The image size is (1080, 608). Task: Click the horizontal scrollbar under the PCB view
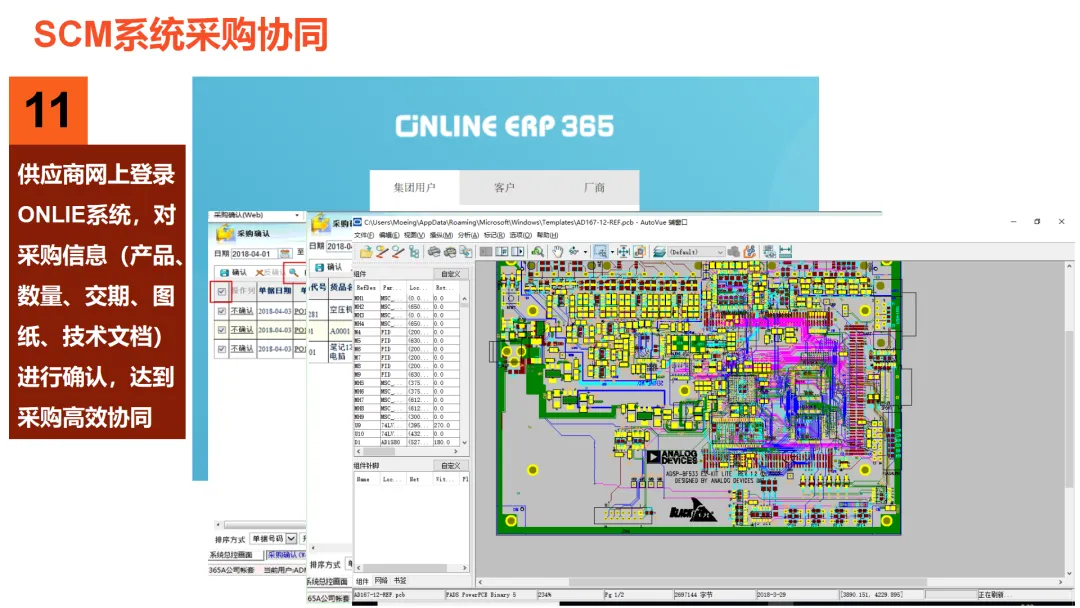point(770,582)
